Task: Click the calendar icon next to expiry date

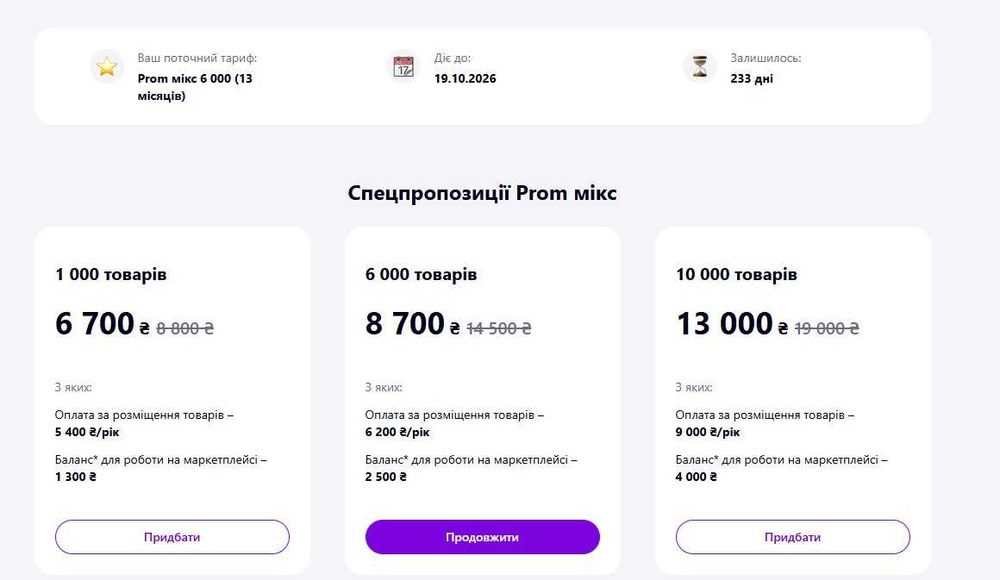Action: [403, 67]
